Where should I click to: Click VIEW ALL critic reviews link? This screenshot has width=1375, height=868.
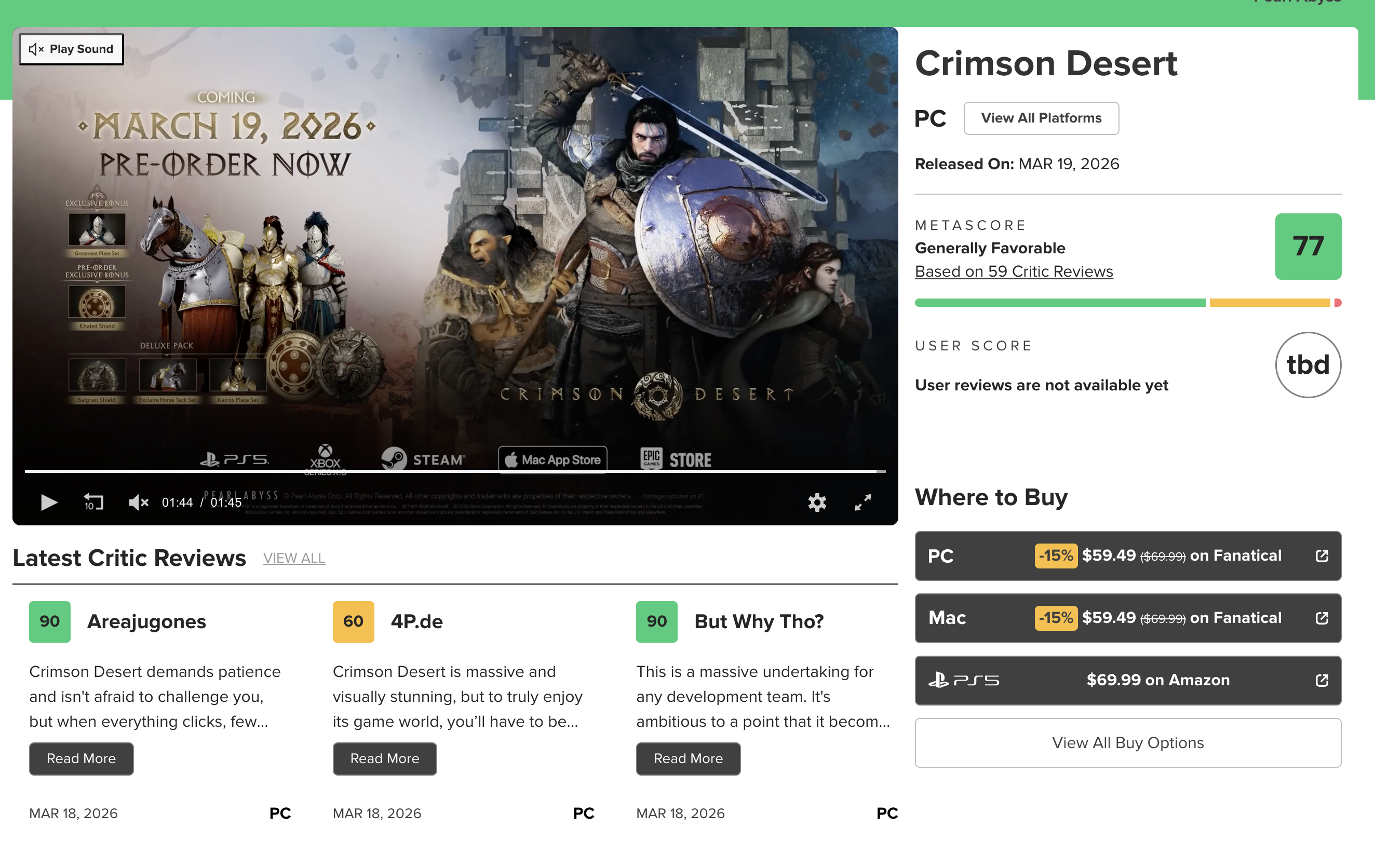(293, 559)
